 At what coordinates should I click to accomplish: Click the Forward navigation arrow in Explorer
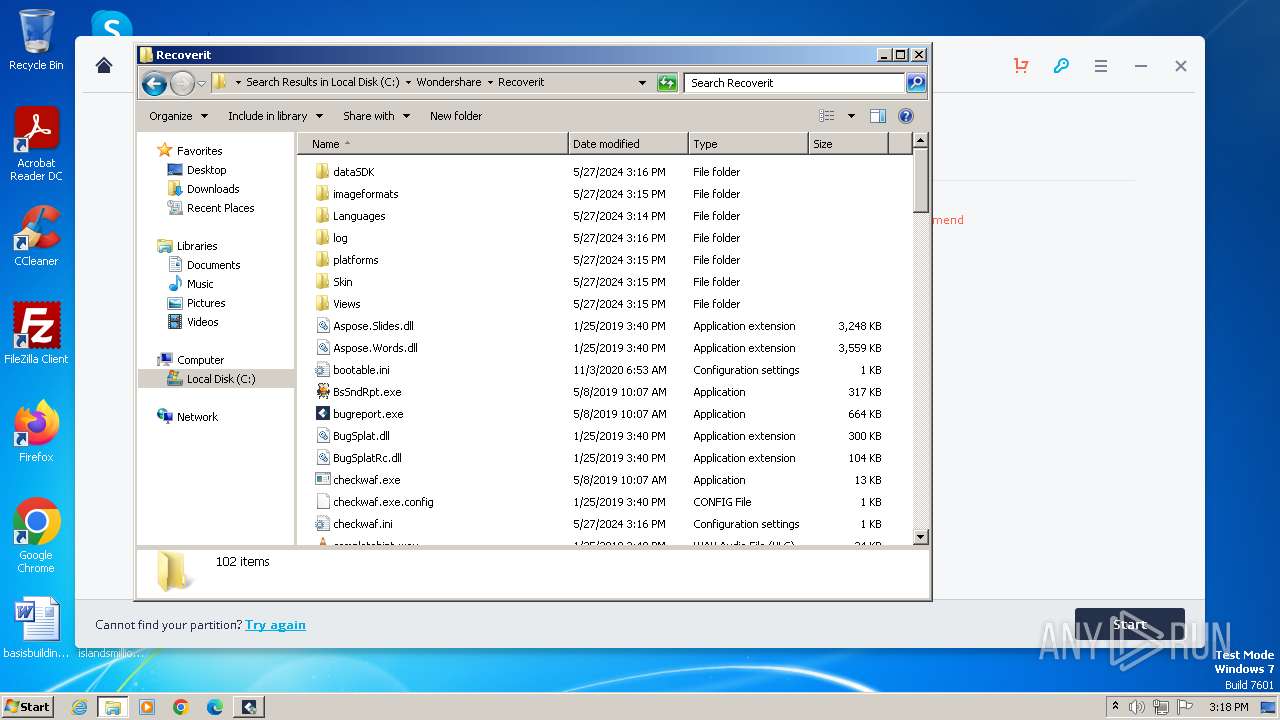[x=182, y=83]
